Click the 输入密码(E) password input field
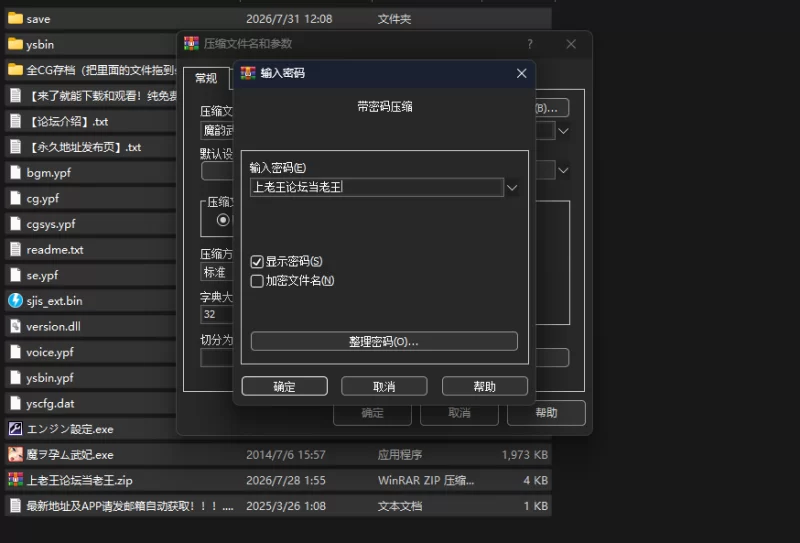800x543 pixels. point(377,187)
